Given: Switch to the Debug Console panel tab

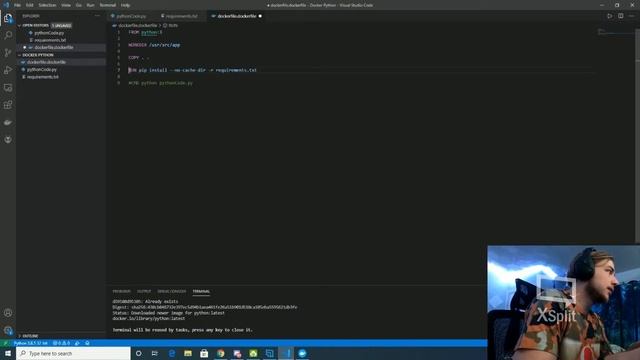Looking at the screenshot, I should pos(172,291).
